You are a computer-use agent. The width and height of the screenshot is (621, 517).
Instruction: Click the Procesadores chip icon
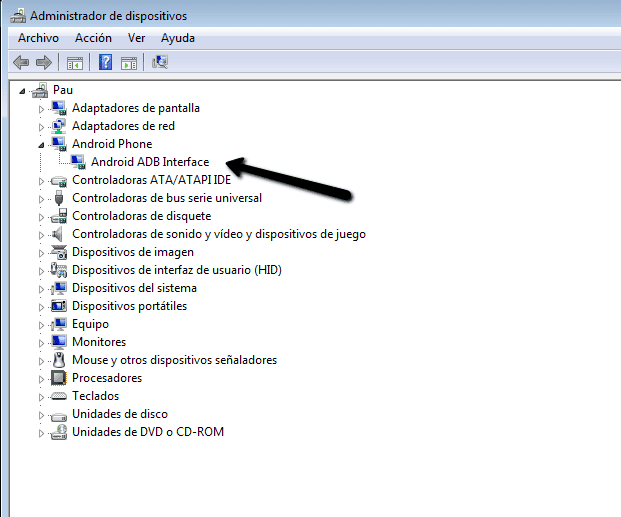click(x=59, y=378)
